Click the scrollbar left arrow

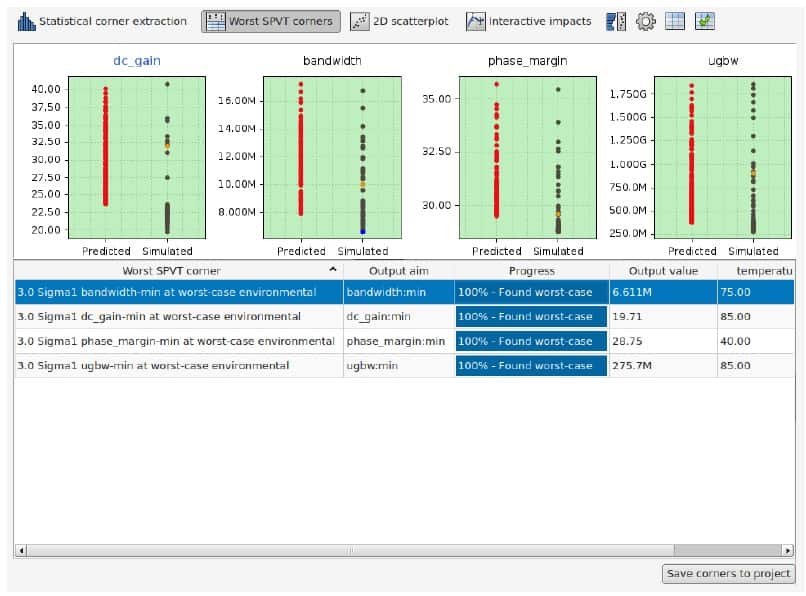click(21, 551)
